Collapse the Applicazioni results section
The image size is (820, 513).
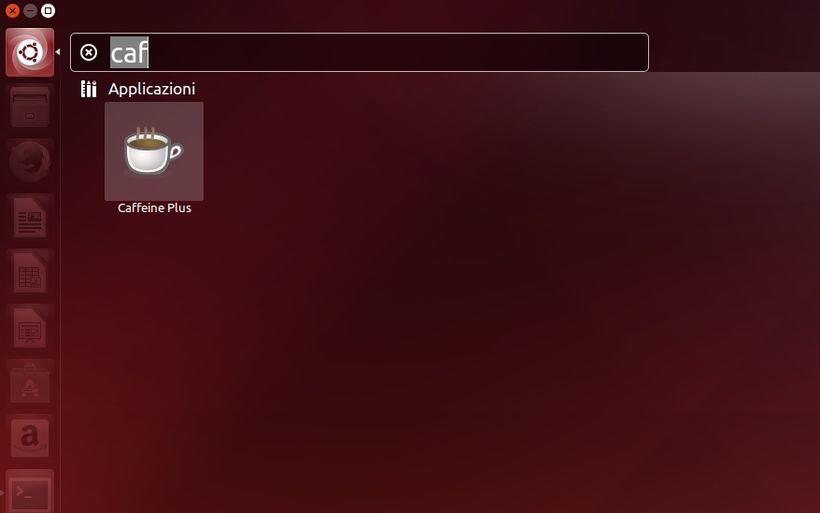click(x=152, y=89)
